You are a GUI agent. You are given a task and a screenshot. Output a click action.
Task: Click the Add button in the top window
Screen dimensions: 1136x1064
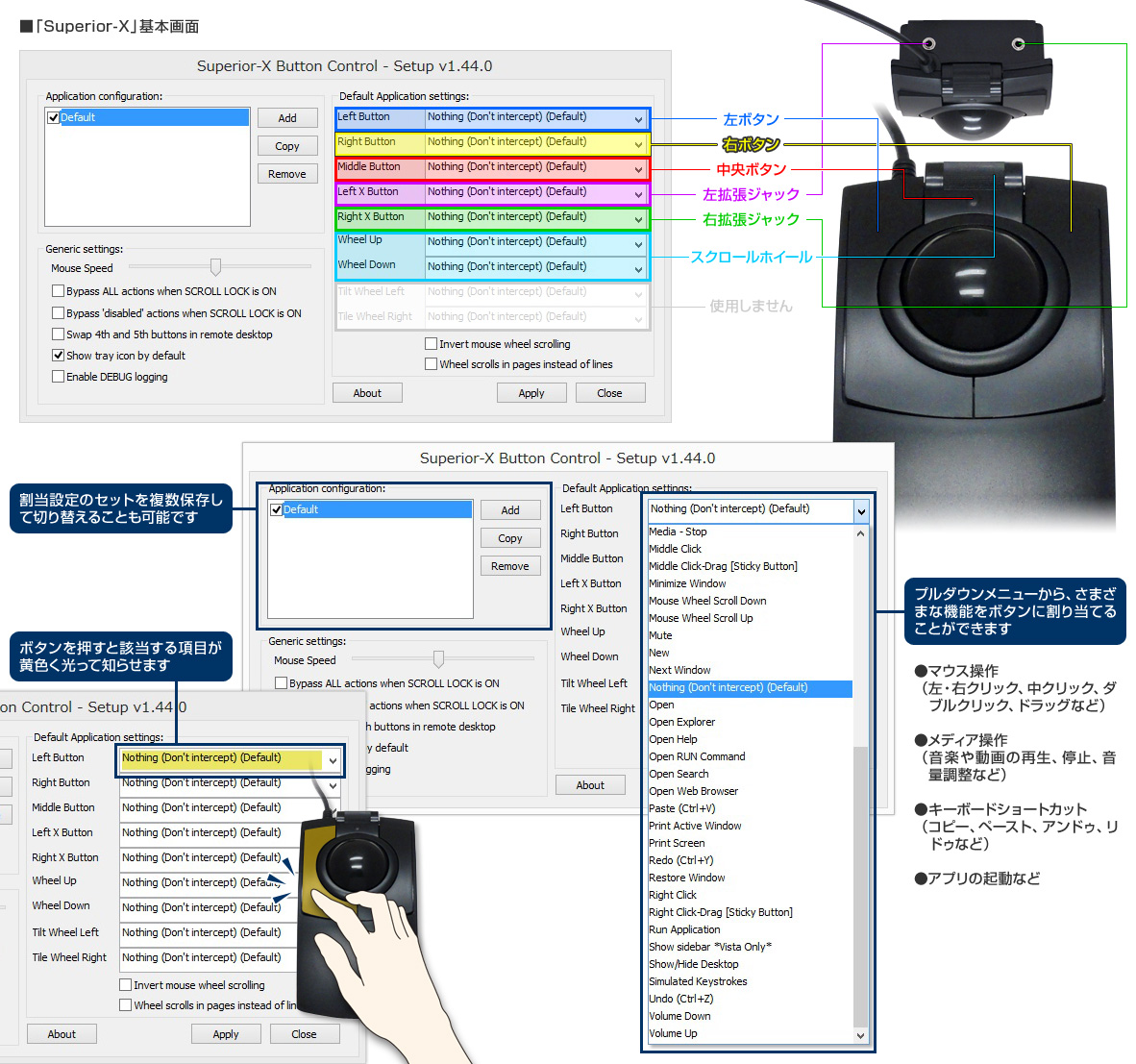point(287,118)
